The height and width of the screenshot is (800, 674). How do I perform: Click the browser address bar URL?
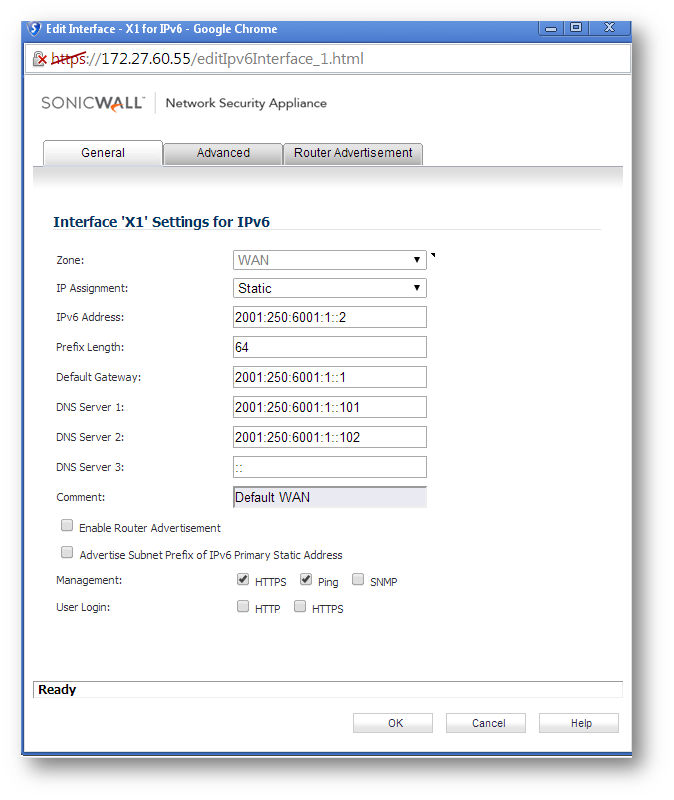pos(207,59)
